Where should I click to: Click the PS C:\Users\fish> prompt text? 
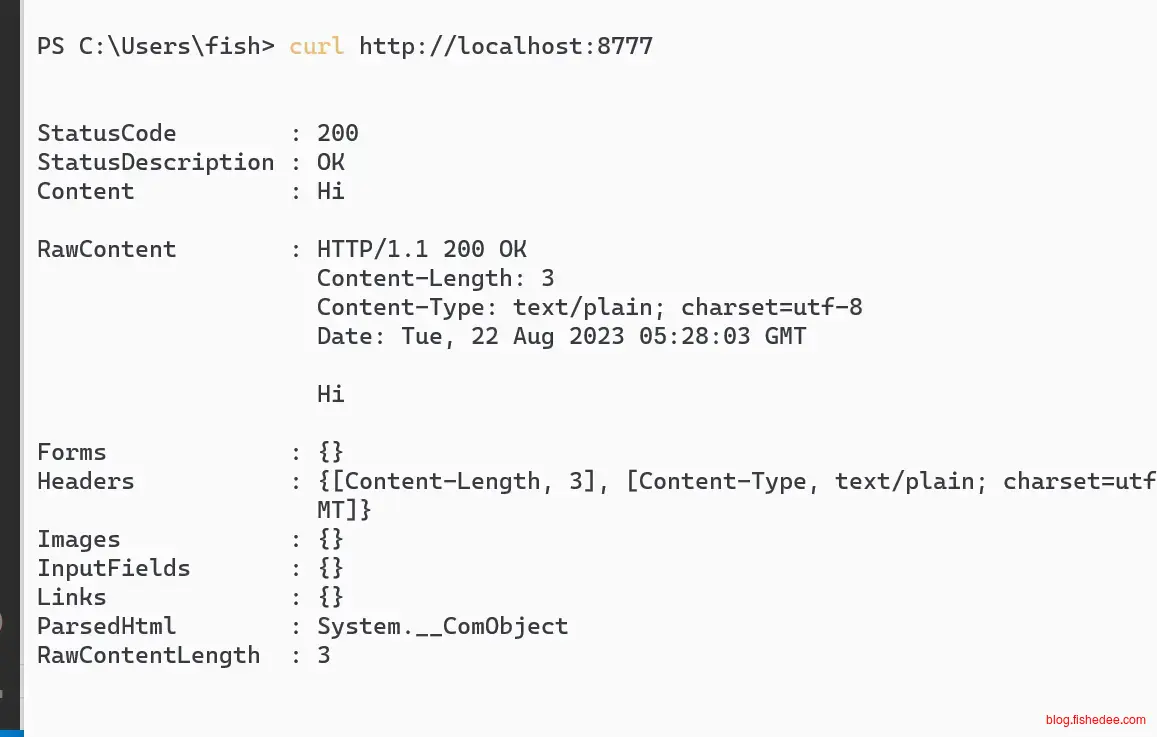click(155, 46)
